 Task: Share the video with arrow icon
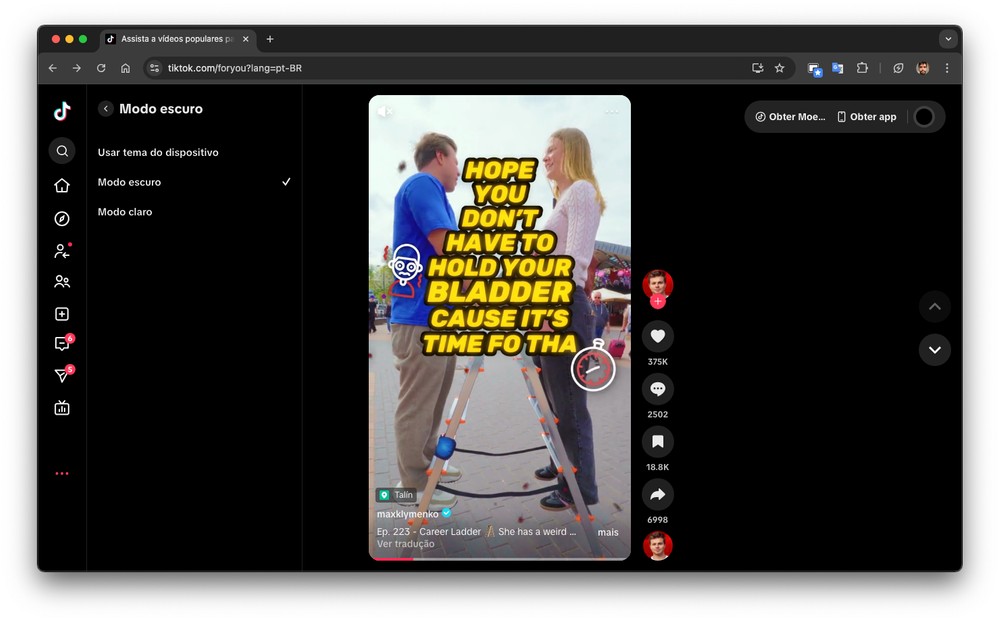click(x=657, y=495)
